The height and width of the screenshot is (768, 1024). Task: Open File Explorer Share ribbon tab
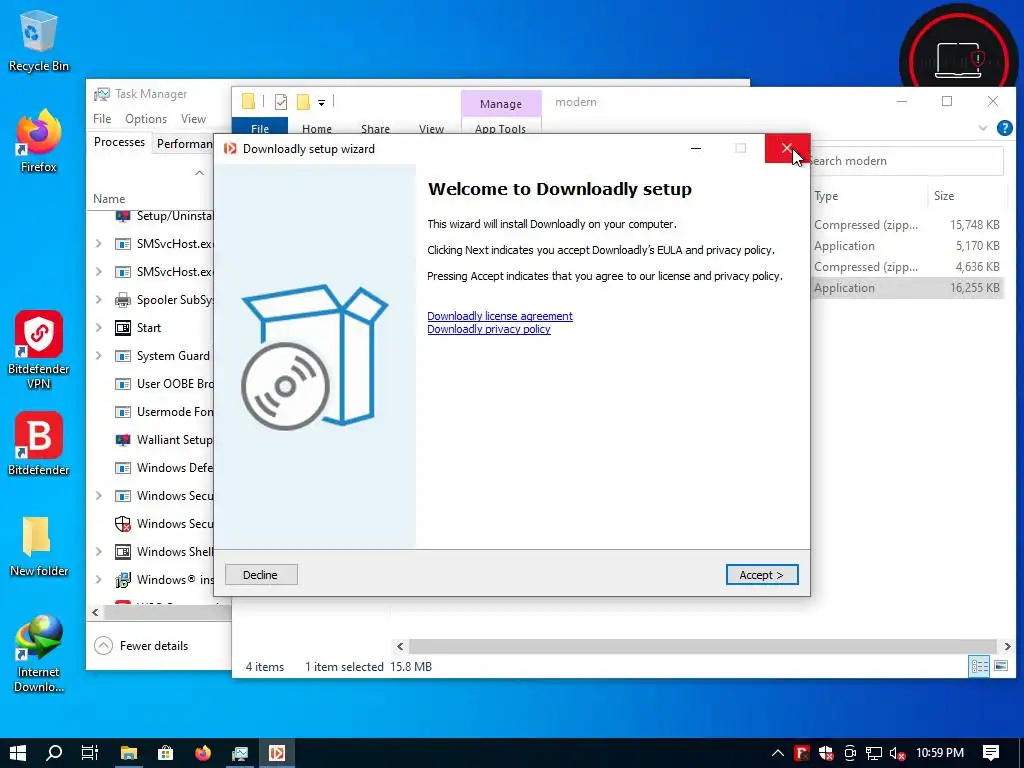click(376, 129)
